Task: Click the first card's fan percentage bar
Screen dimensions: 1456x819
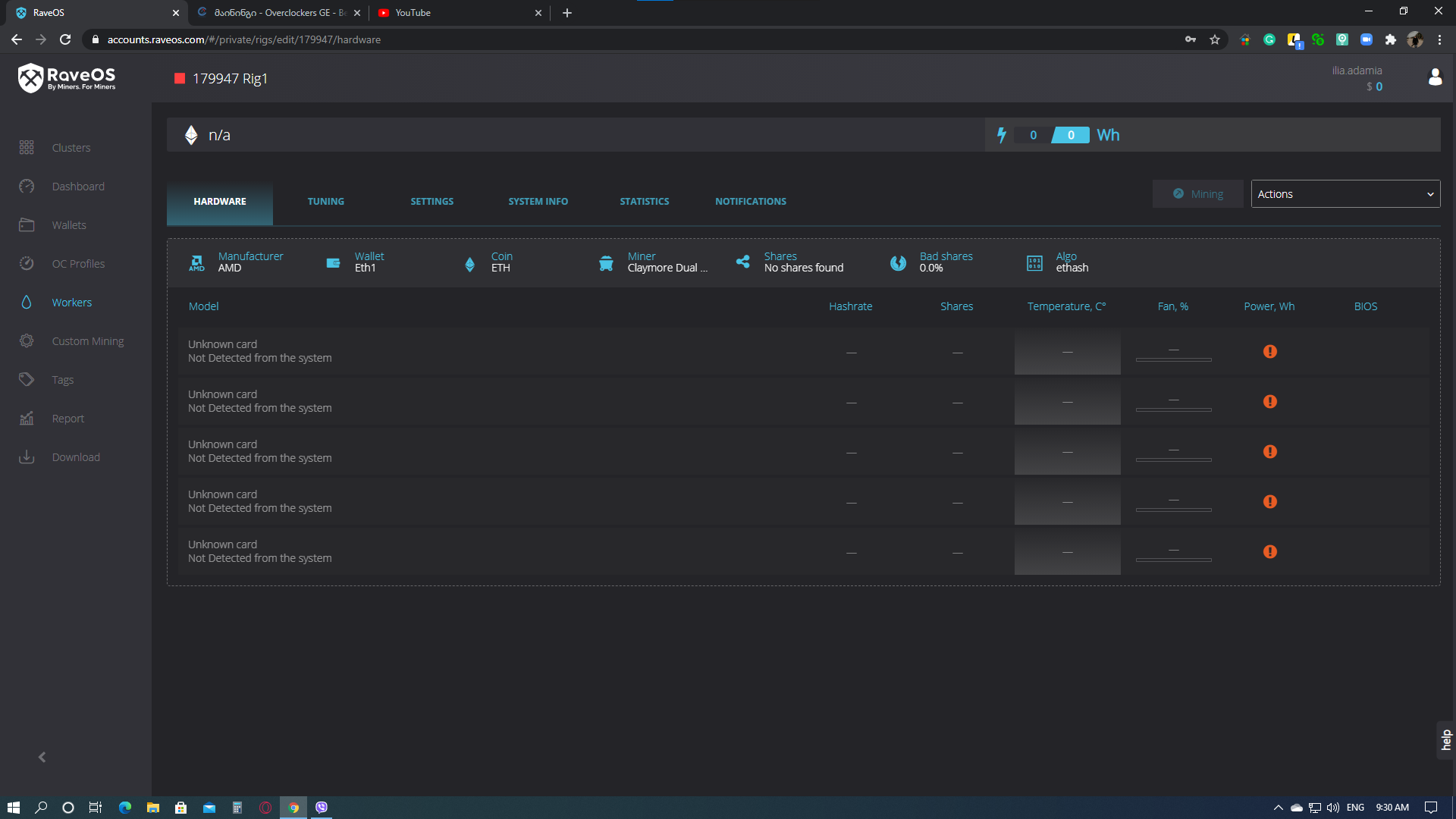Action: 1174,359
